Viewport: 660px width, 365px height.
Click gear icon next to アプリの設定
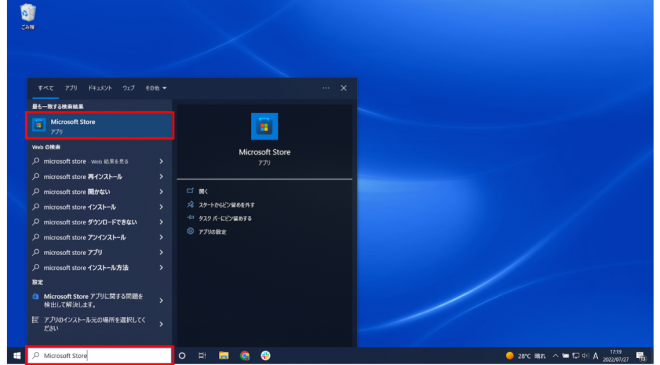point(190,231)
